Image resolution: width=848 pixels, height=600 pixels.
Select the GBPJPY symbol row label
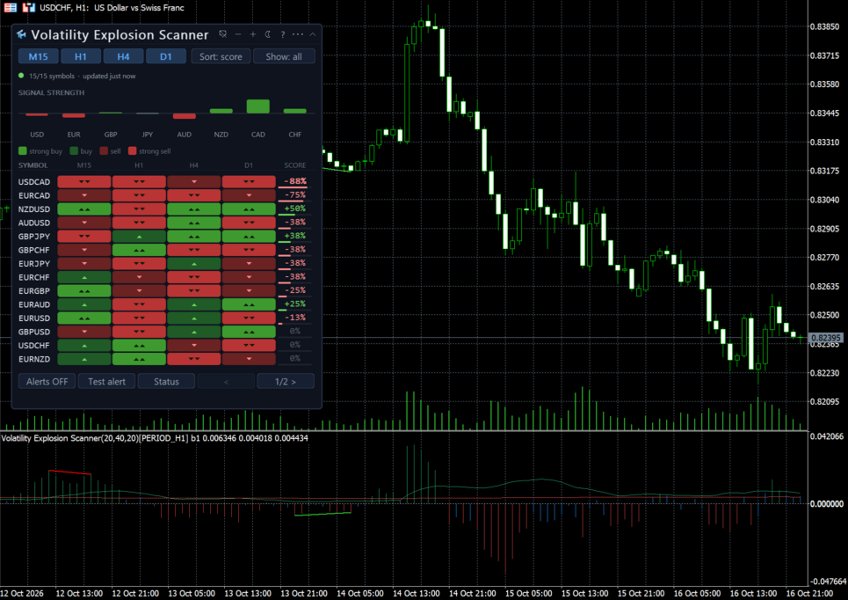(x=34, y=236)
